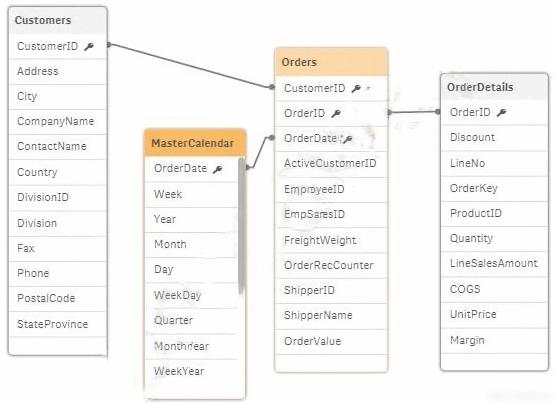
Task: Click the connector endpoint at OrderDetails OrderID
Action: pyautogui.click(x=438, y=112)
